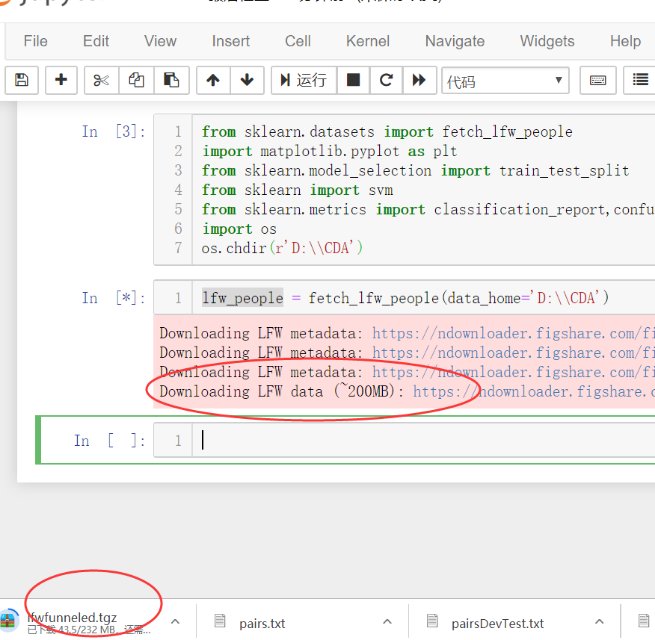Open the Kernel menu
Screen dimensions: 655x640
click(x=368, y=41)
